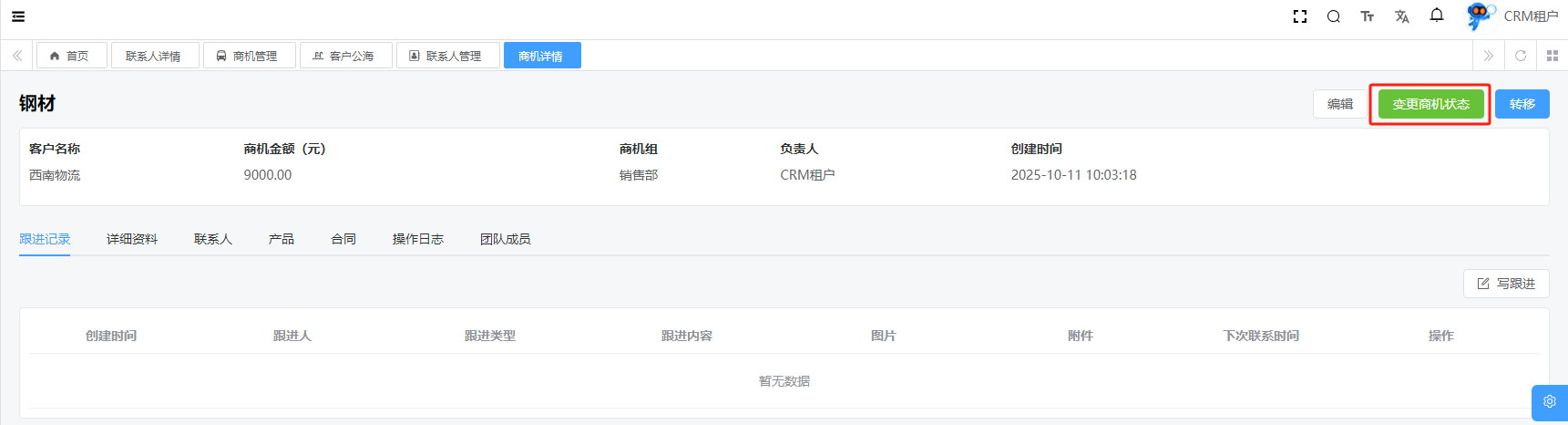The height and width of the screenshot is (425, 1568).
Task: Select the 详细资料 tab
Action: [x=132, y=239]
